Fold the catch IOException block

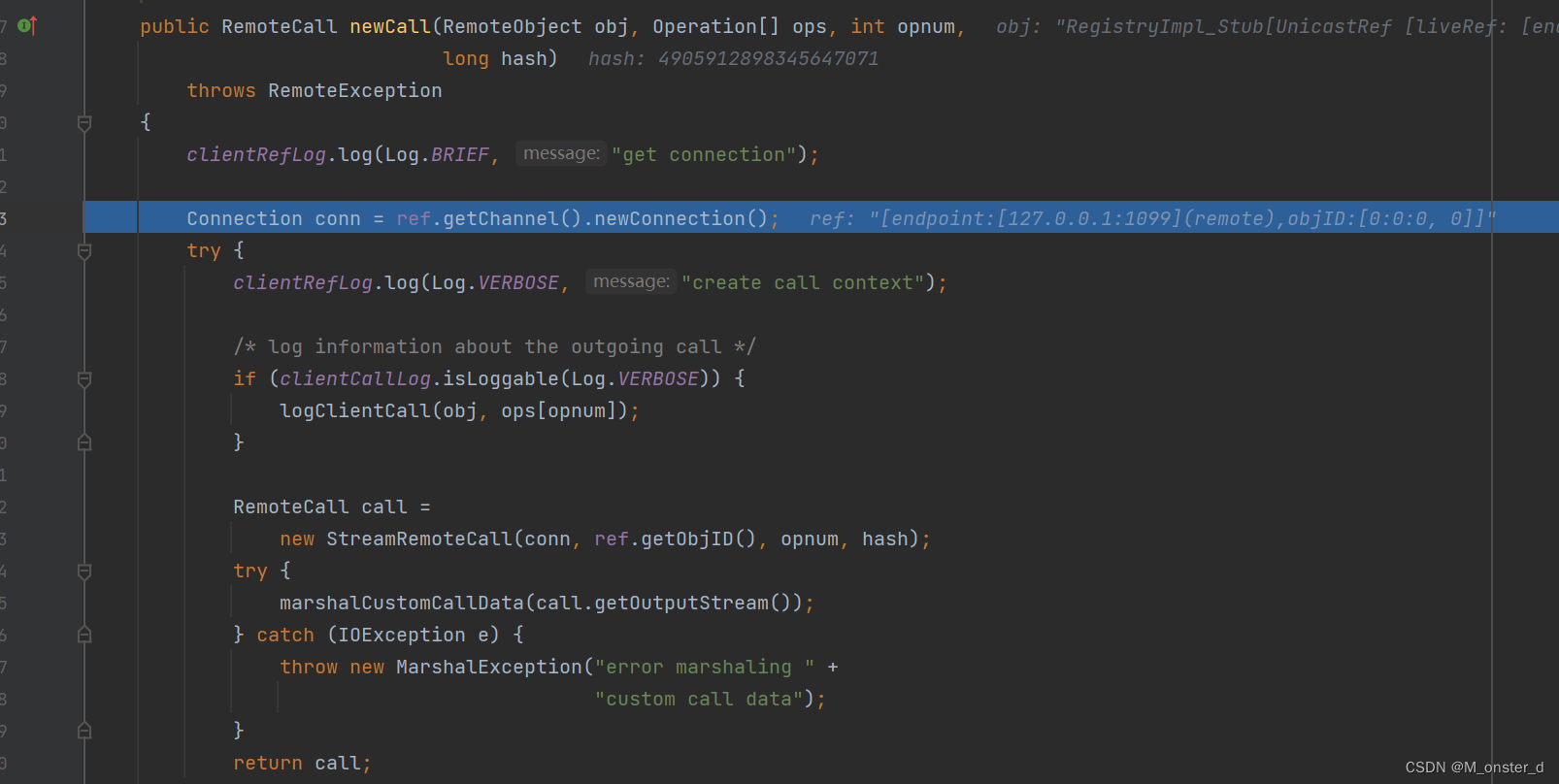click(x=84, y=635)
